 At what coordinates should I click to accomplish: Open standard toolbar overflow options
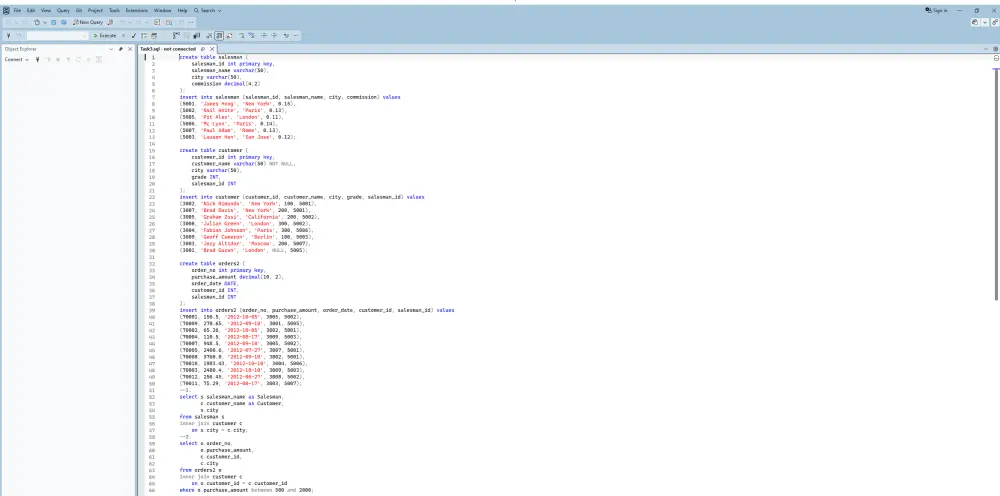[x=192, y=22]
